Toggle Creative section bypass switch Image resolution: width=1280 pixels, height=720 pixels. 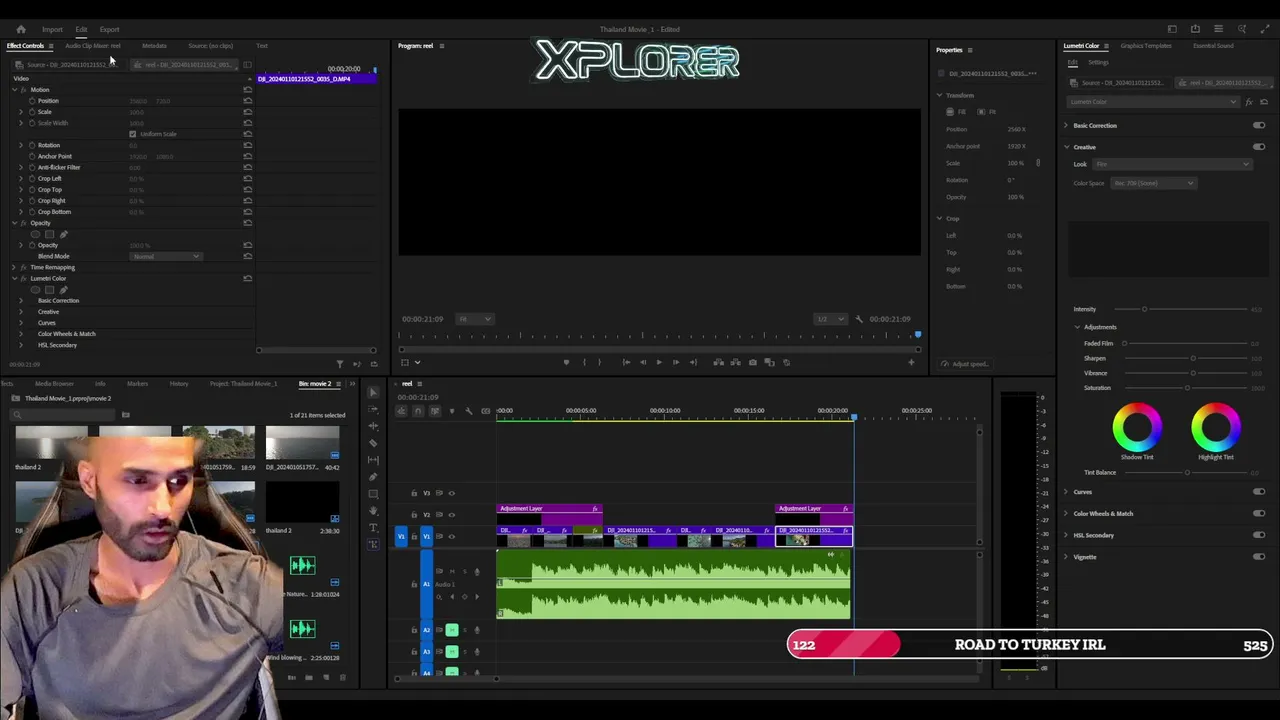click(x=1259, y=147)
